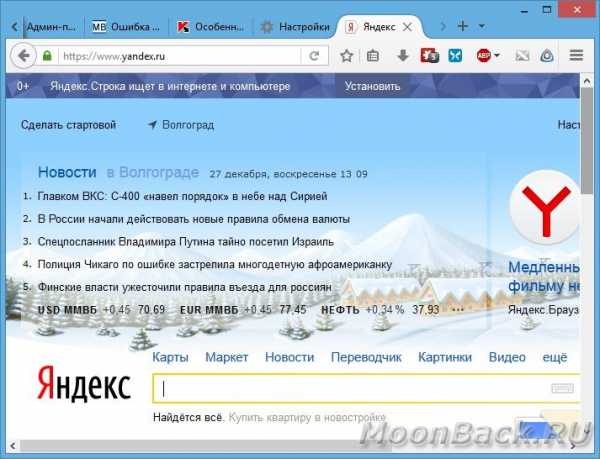This screenshot has width=600, height=459.
Task: Expand more quotes with three dots
Action: click(x=458, y=309)
